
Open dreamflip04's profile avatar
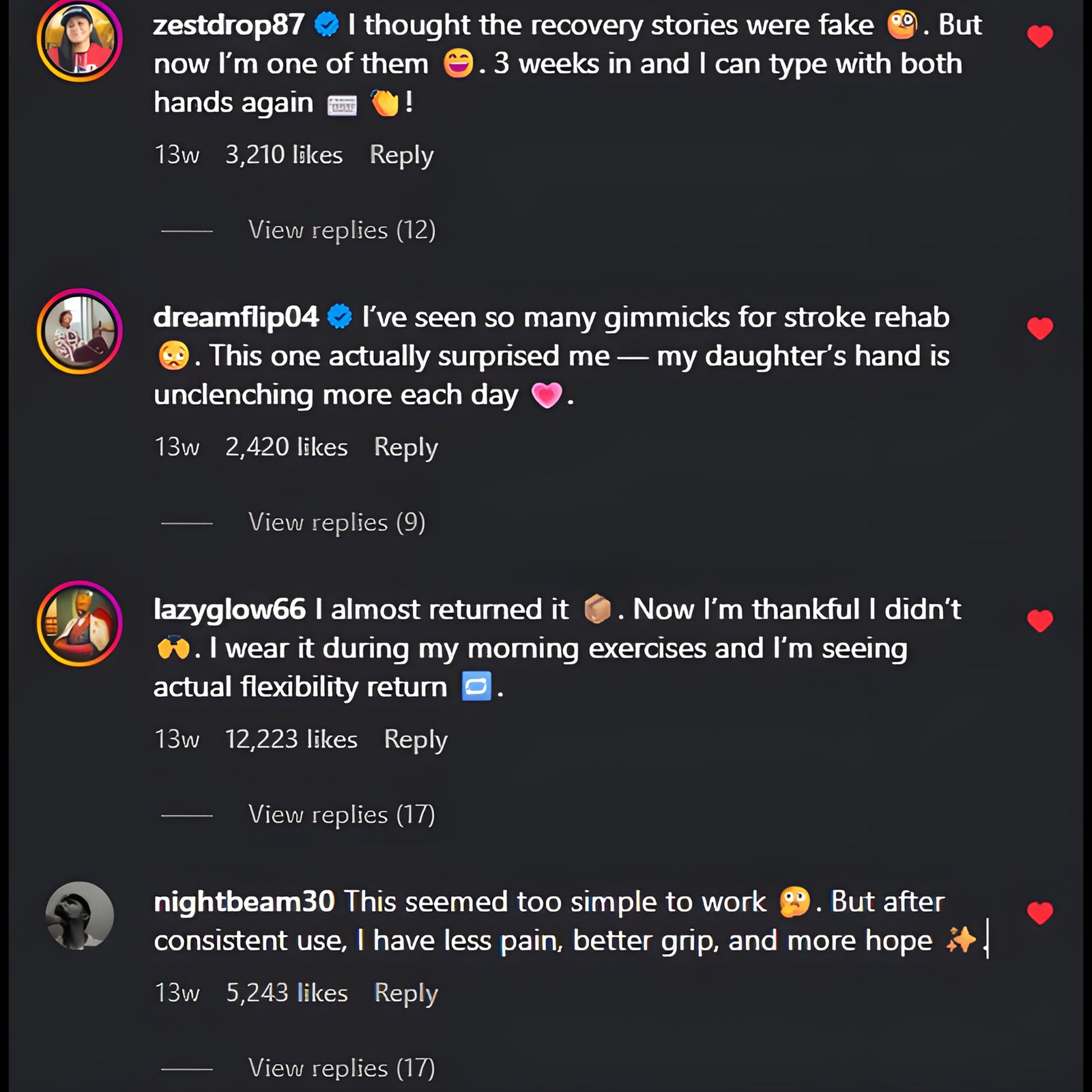pyautogui.click(x=80, y=331)
